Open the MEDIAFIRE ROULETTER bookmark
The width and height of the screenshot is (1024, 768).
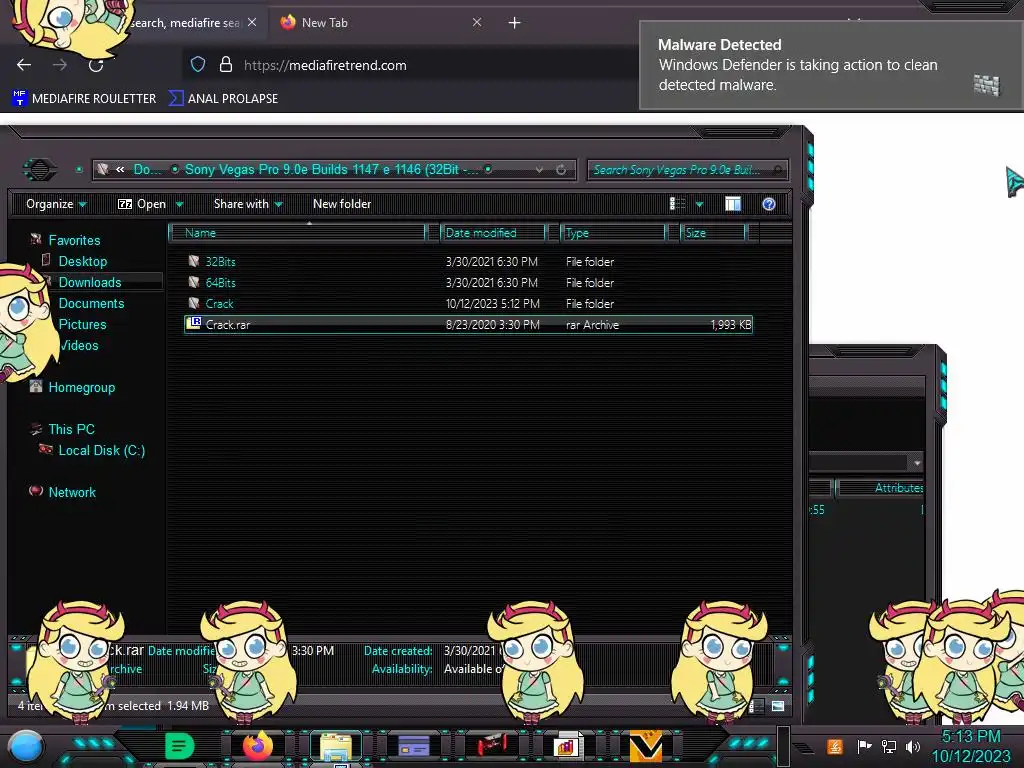point(84,99)
